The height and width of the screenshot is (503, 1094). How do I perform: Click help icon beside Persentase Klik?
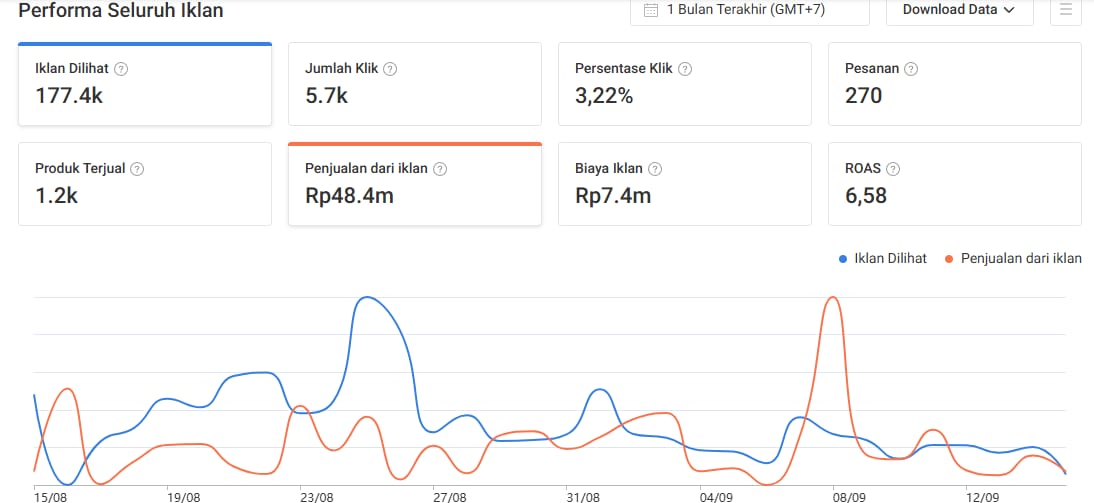pos(685,69)
